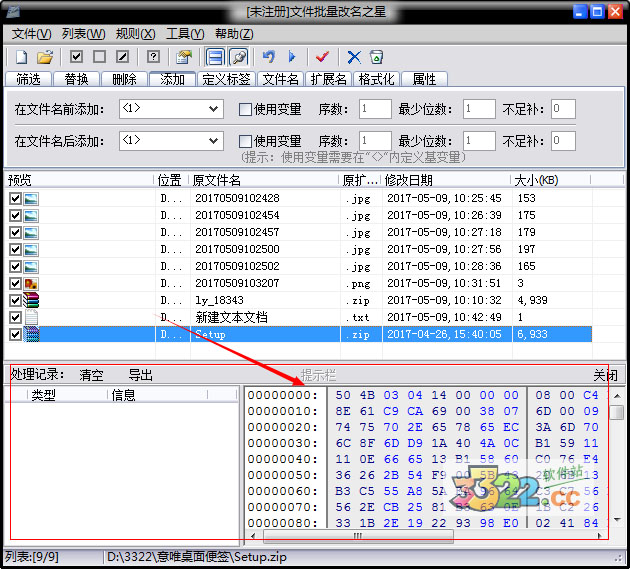Sort list by 原文件名 column header
The image size is (630, 569).
[x=264, y=180]
